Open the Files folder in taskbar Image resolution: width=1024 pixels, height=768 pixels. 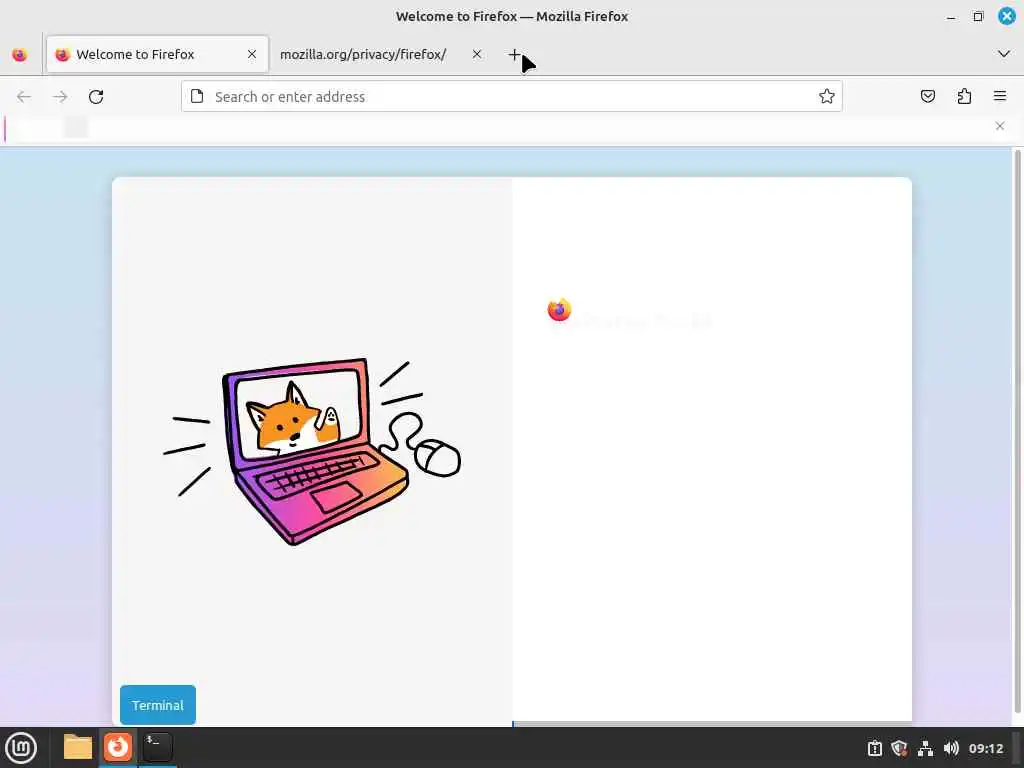point(78,747)
